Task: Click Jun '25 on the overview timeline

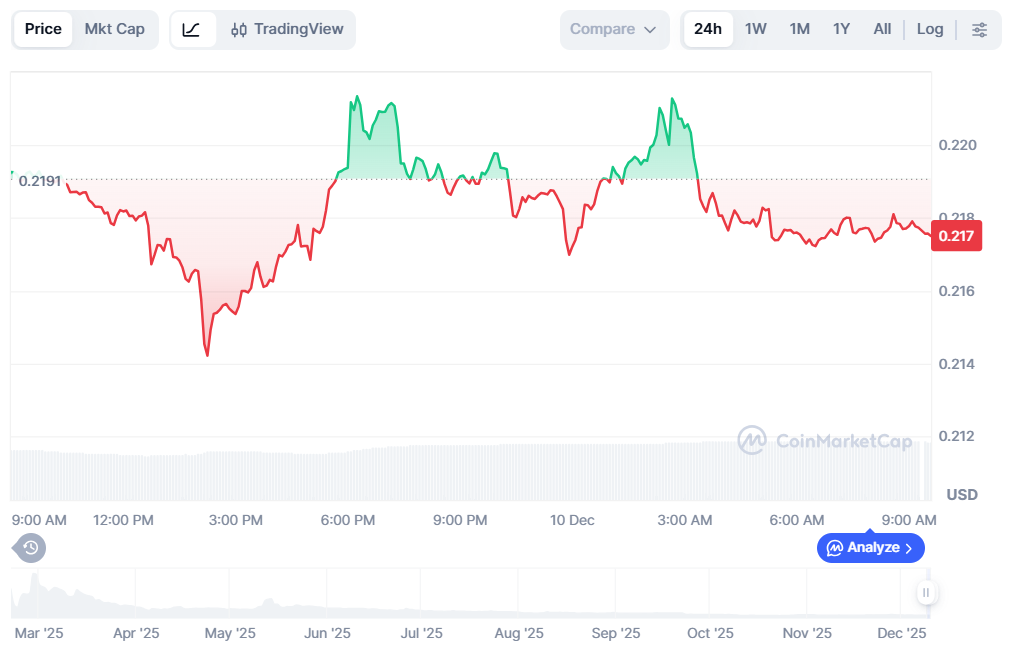Action: 327,633
